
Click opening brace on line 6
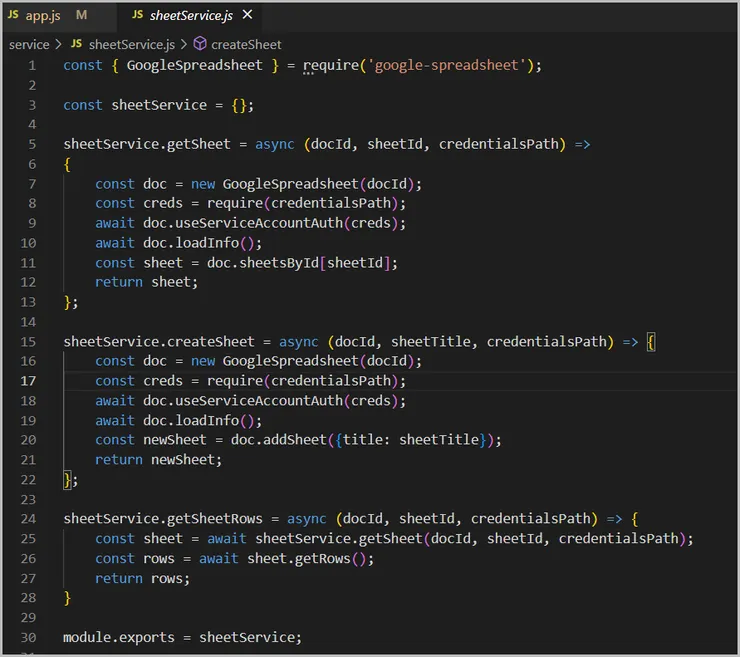(x=67, y=164)
